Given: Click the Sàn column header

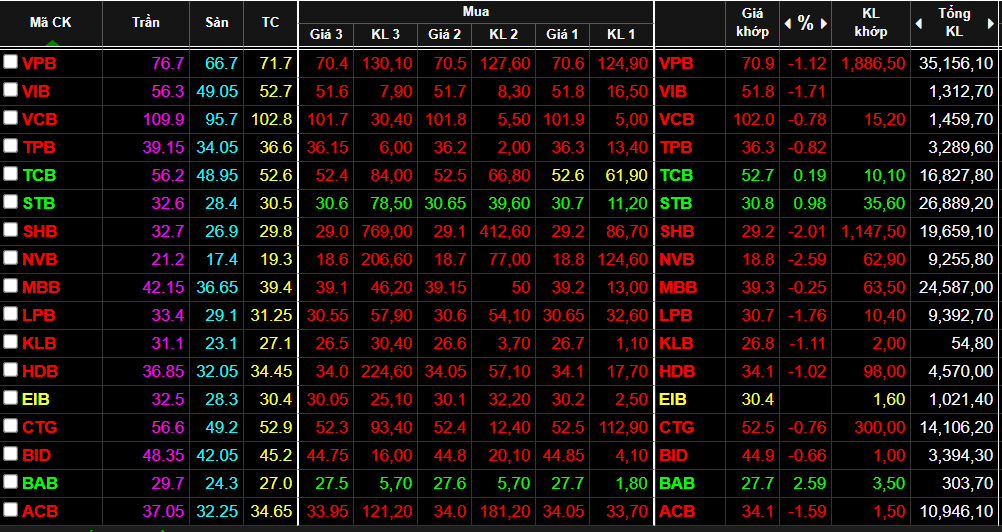Looking at the screenshot, I should click(x=216, y=22).
